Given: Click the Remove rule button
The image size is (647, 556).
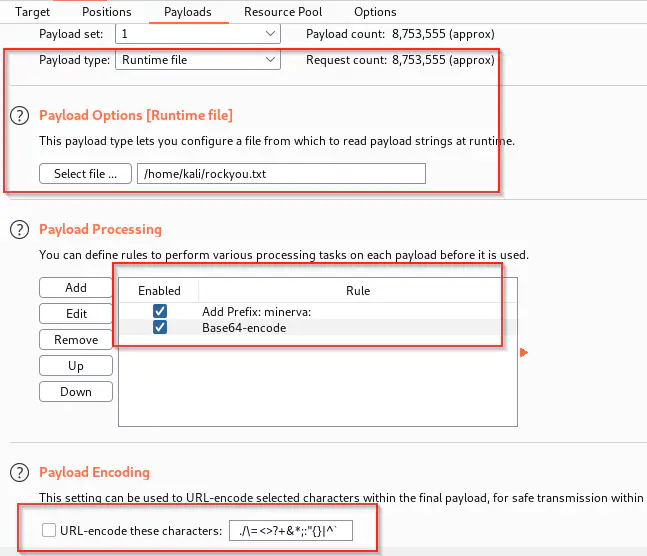Looking at the screenshot, I should coord(76,340).
